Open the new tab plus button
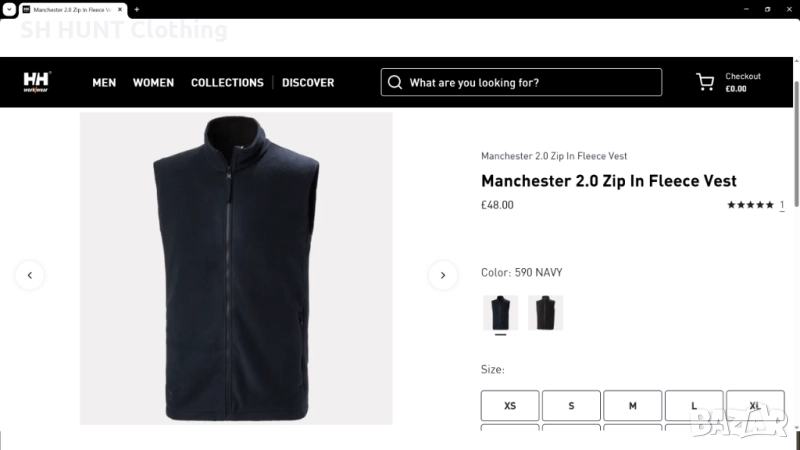This screenshot has width=800, height=450. (137, 9)
